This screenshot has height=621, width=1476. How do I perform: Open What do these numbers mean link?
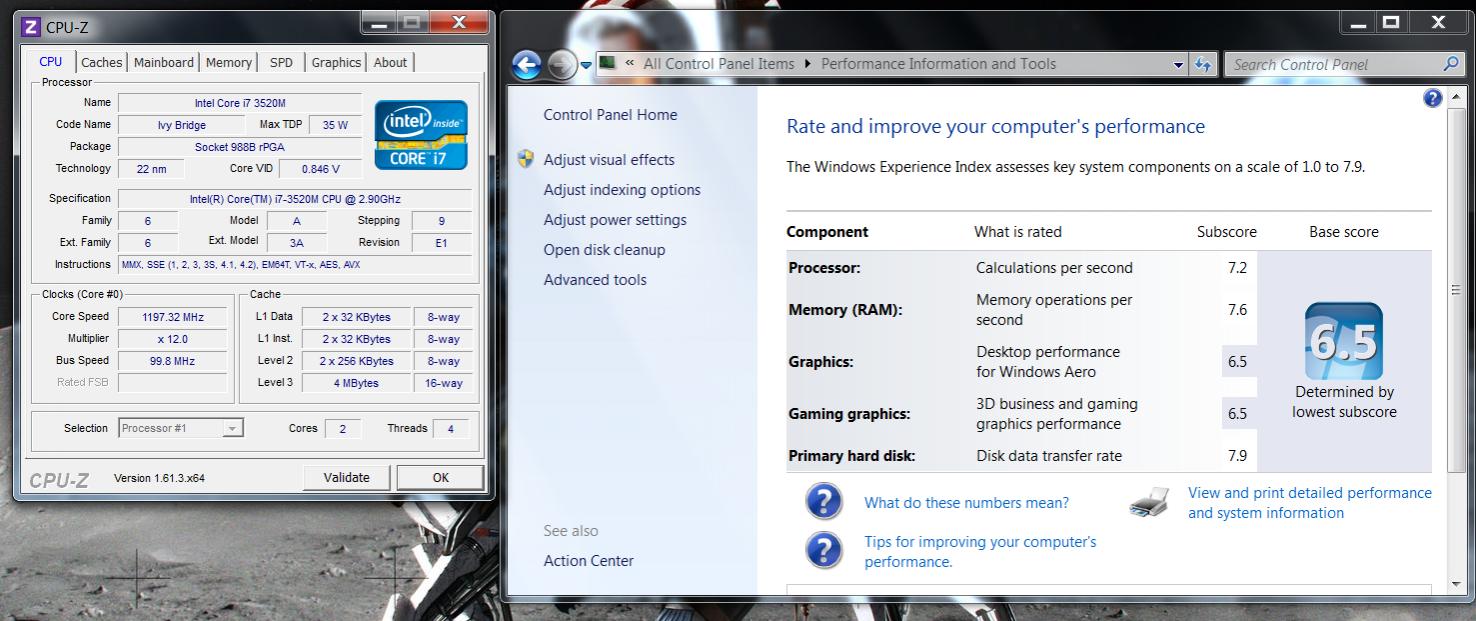[x=966, y=502]
